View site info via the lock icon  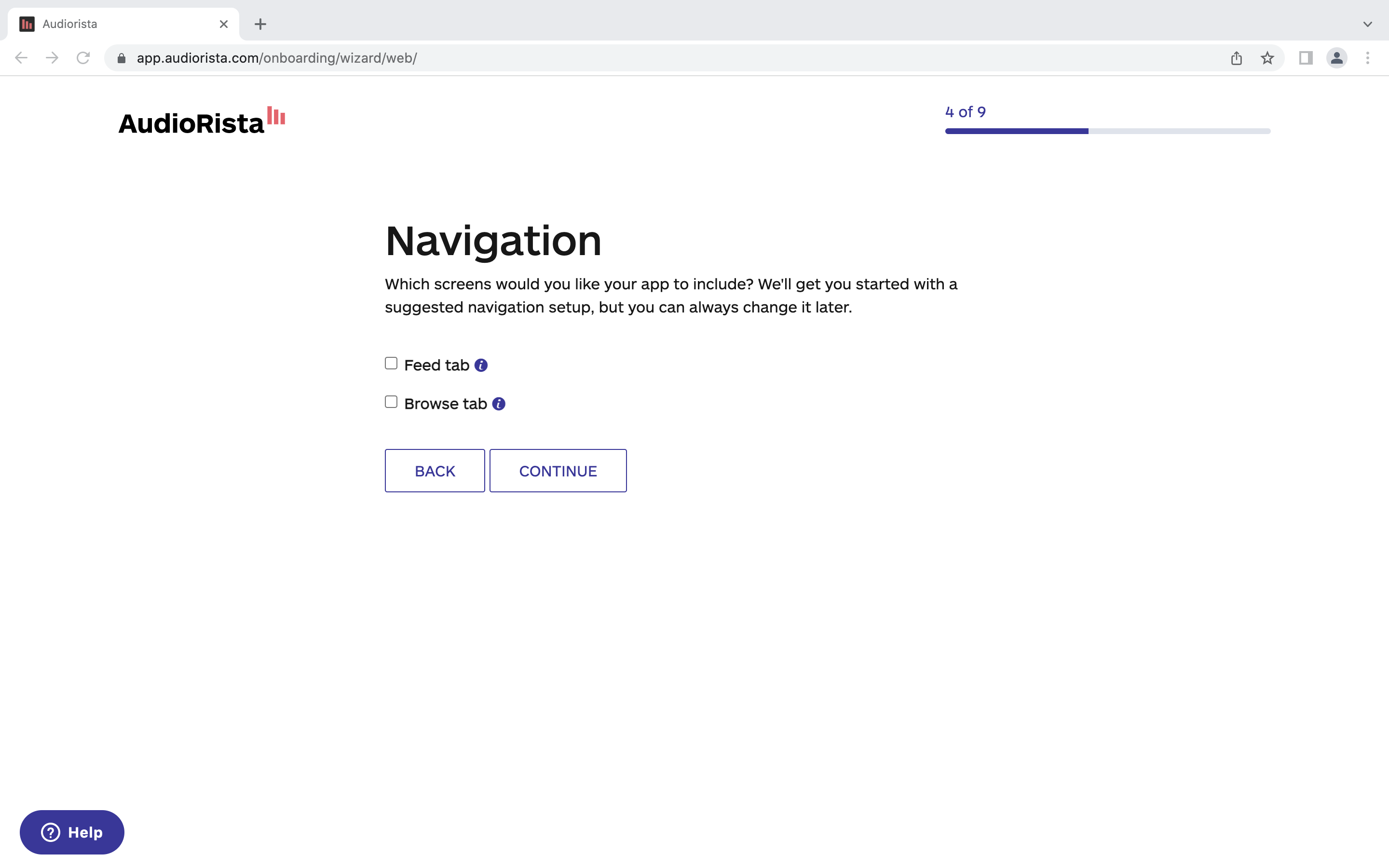tap(121, 58)
